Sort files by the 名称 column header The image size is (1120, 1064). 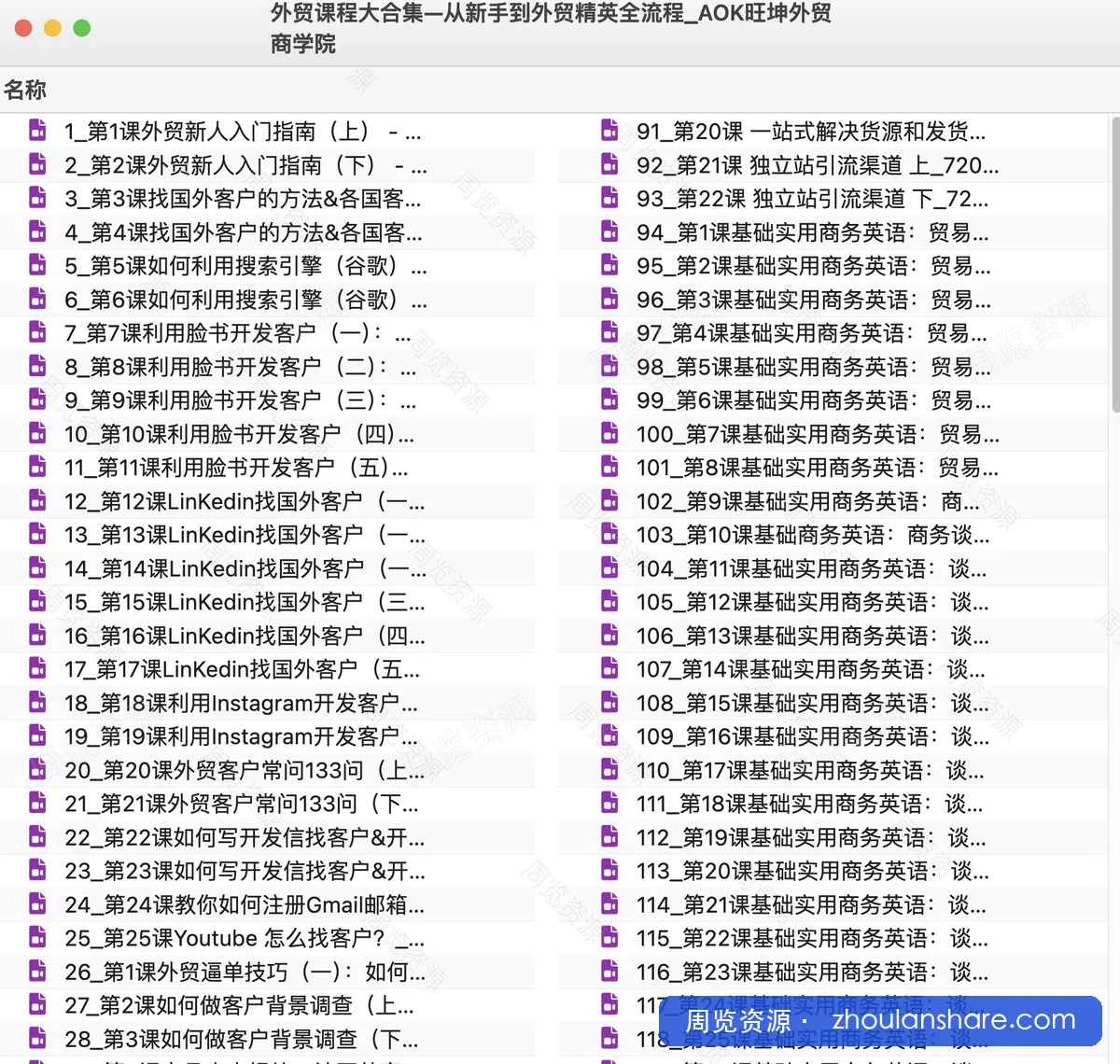pyautogui.click(x=25, y=90)
